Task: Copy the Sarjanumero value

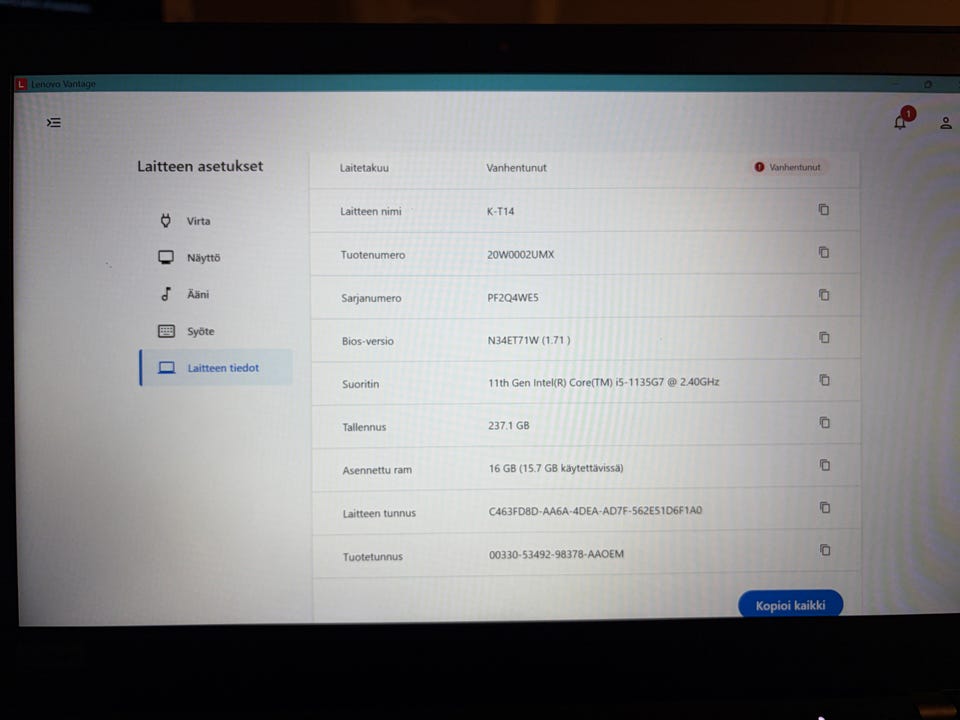Action: pos(824,295)
